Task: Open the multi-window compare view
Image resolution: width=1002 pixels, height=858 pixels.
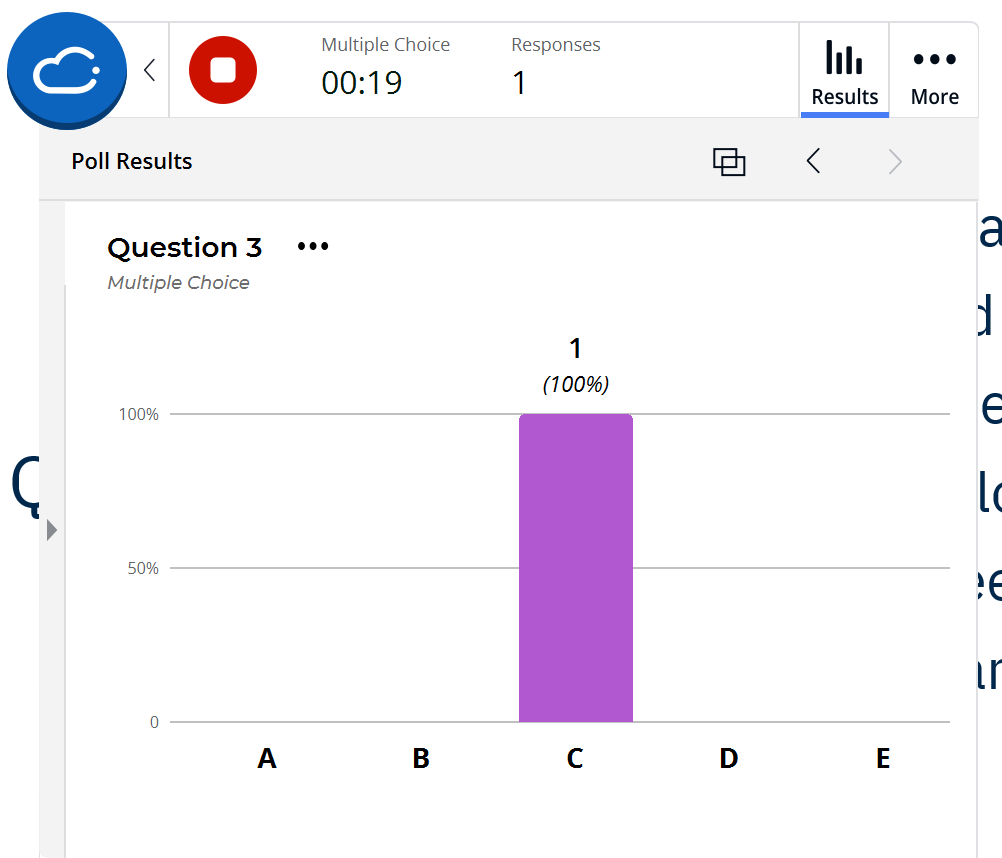Action: click(x=729, y=161)
